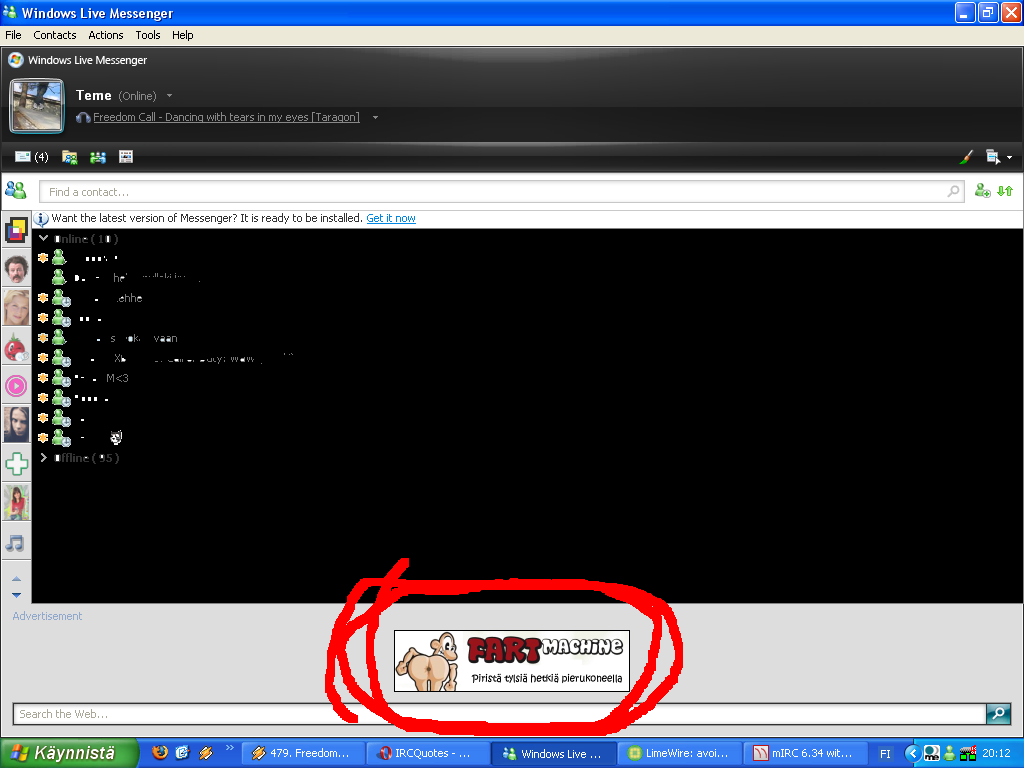This screenshot has width=1024, height=768.
Task: Click into the Find a contact field
Action: (x=502, y=192)
